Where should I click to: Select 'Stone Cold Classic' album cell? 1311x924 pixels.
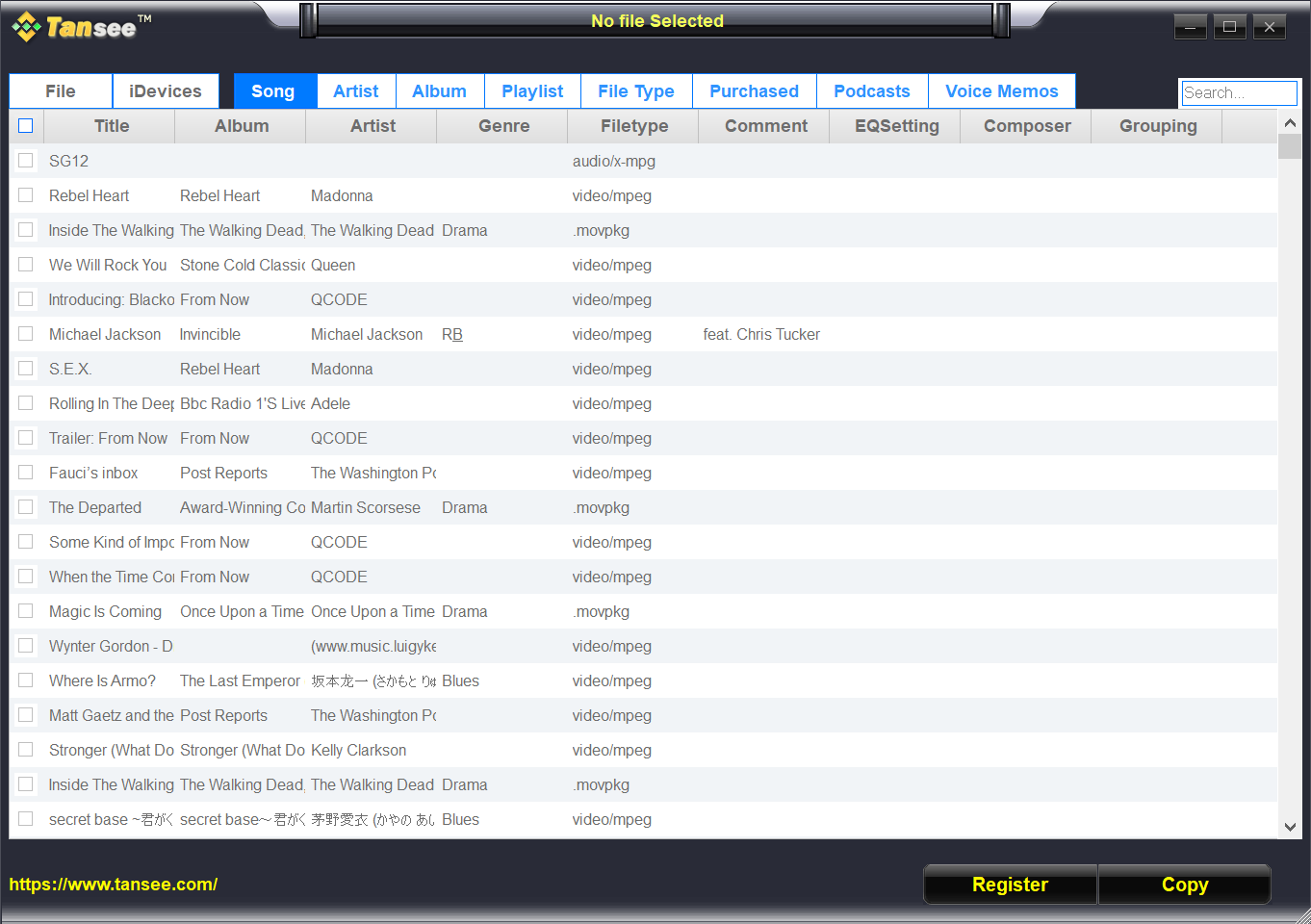point(242,265)
